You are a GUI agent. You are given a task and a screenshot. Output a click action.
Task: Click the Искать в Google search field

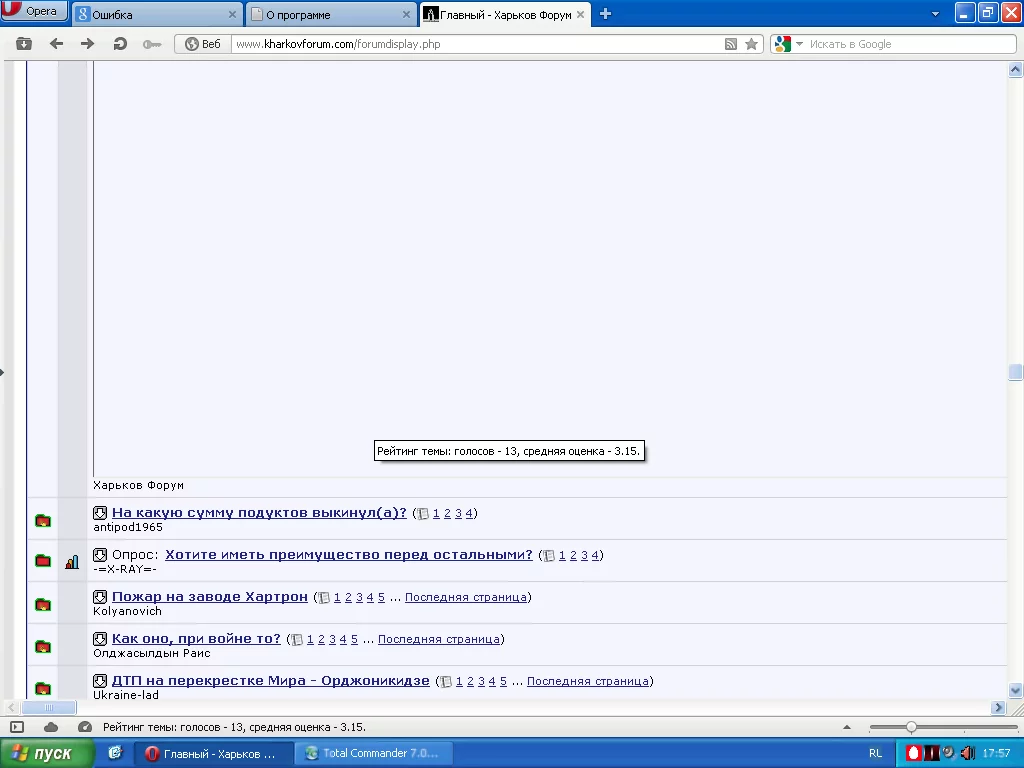click(911, 44)
